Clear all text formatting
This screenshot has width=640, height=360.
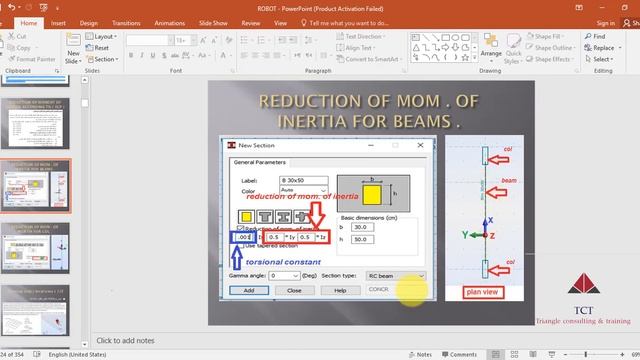229,40
